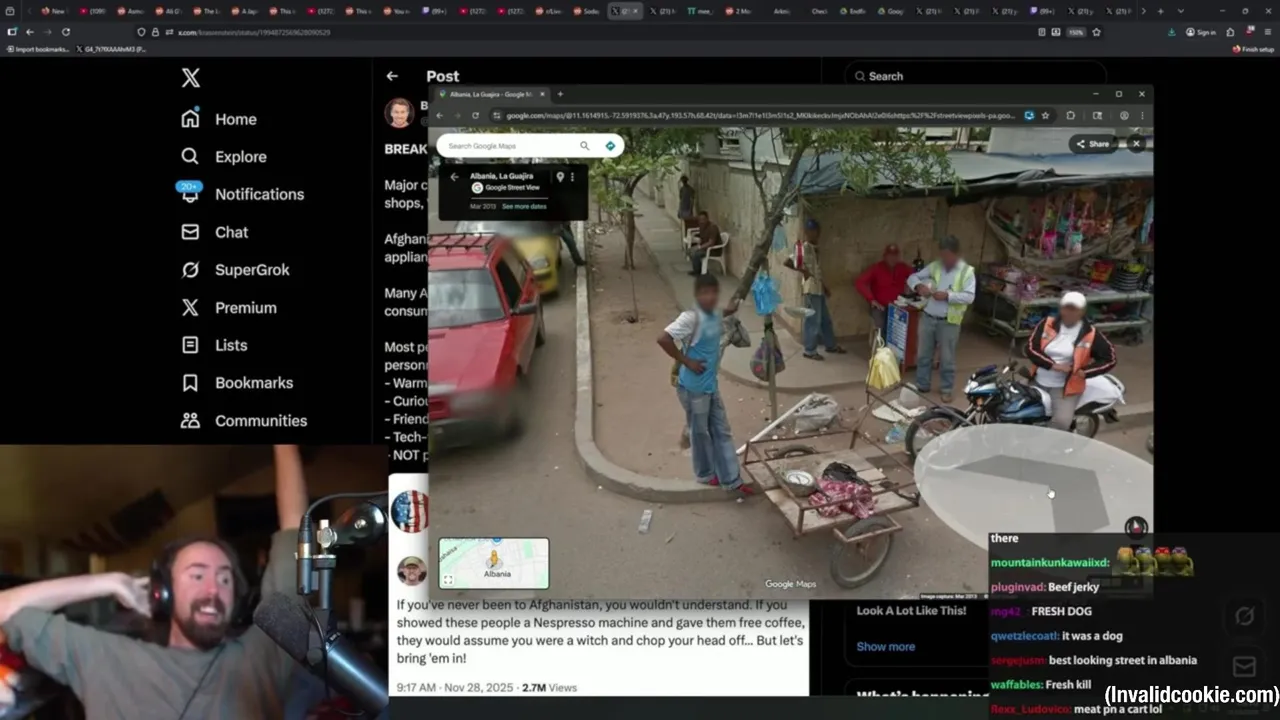1280x720 pixels.
Task: Click the back arrow beside Post heading
Action: 392,76
